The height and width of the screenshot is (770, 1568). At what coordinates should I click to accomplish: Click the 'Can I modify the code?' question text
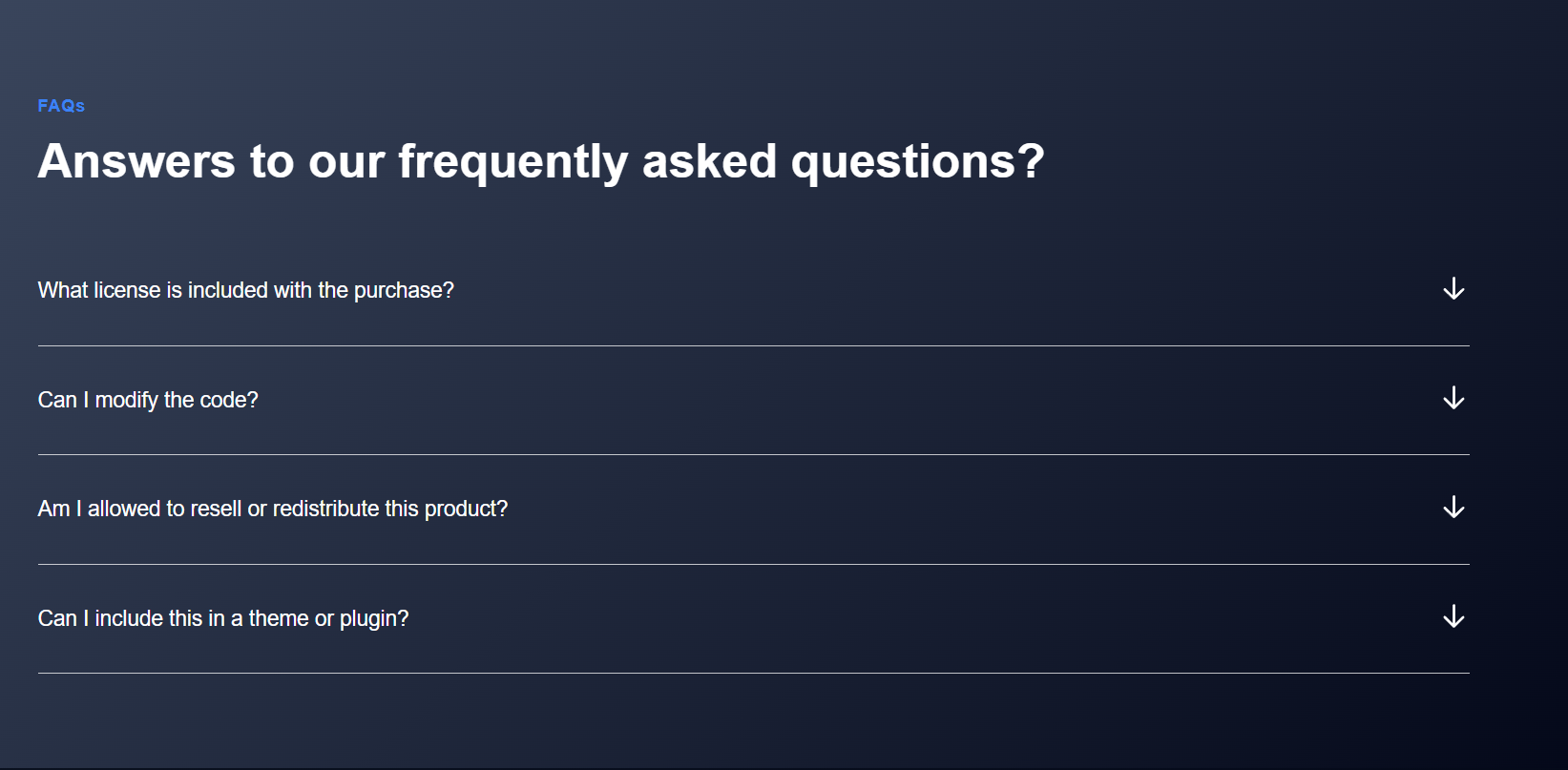(x=147, y=399)
